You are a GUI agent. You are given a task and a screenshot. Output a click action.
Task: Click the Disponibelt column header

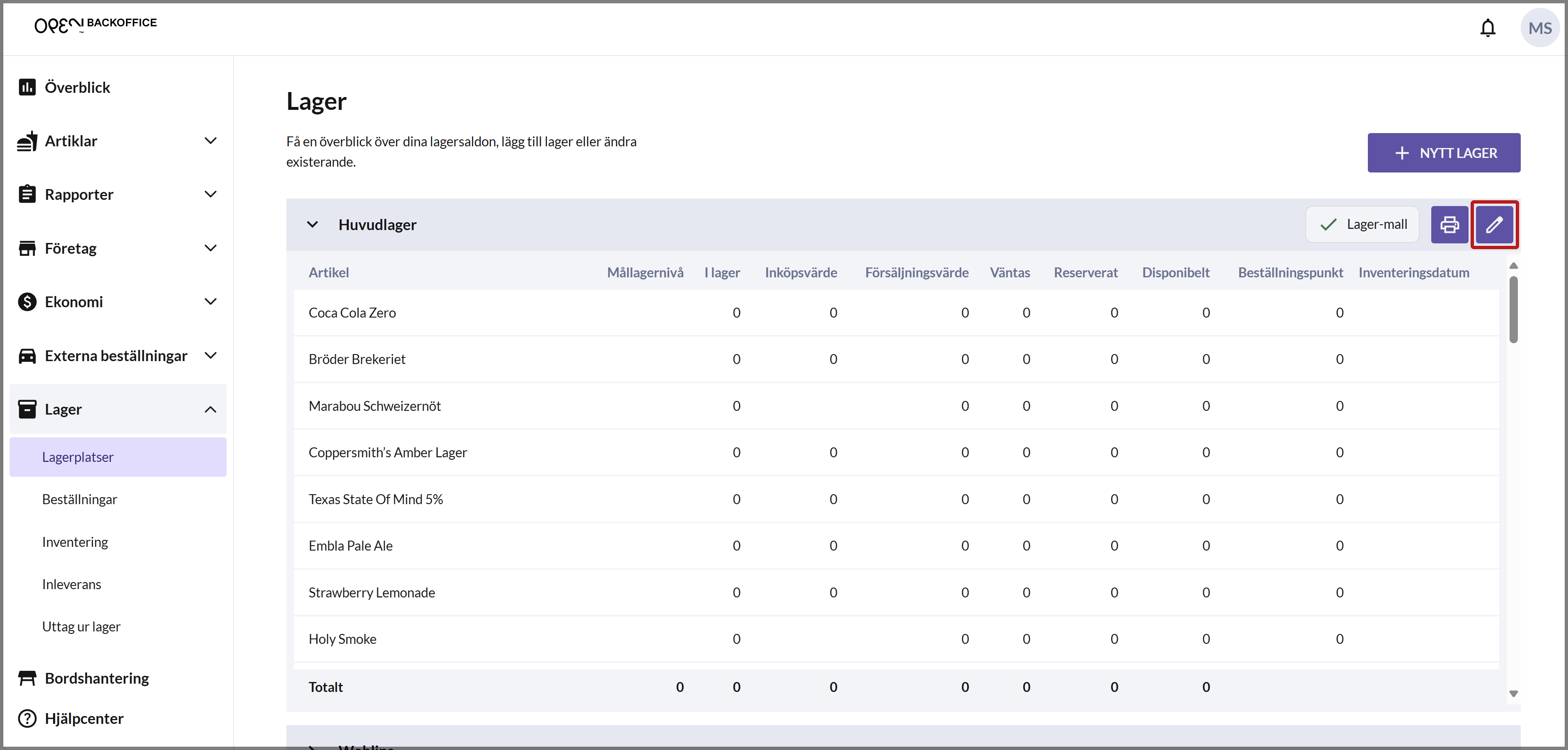[1176, 272]
